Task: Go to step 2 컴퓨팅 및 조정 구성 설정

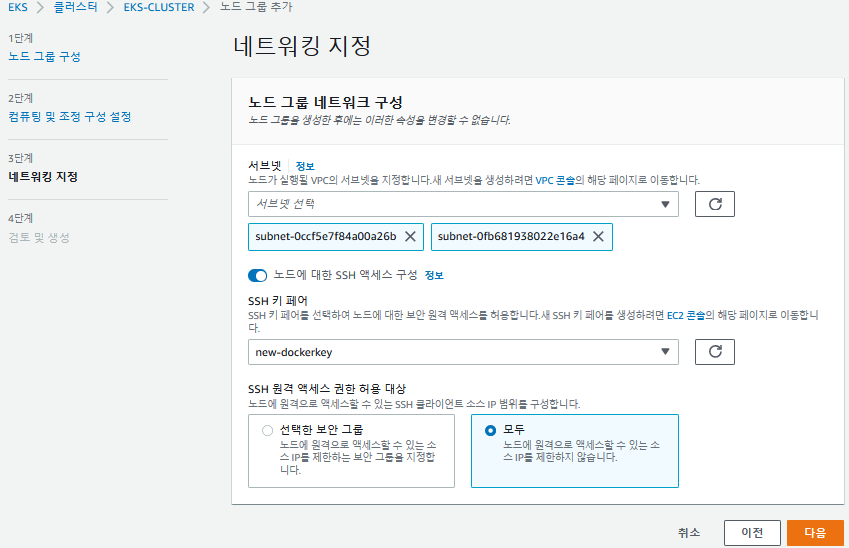Action: pyautogui.click(x=70, y=116)
